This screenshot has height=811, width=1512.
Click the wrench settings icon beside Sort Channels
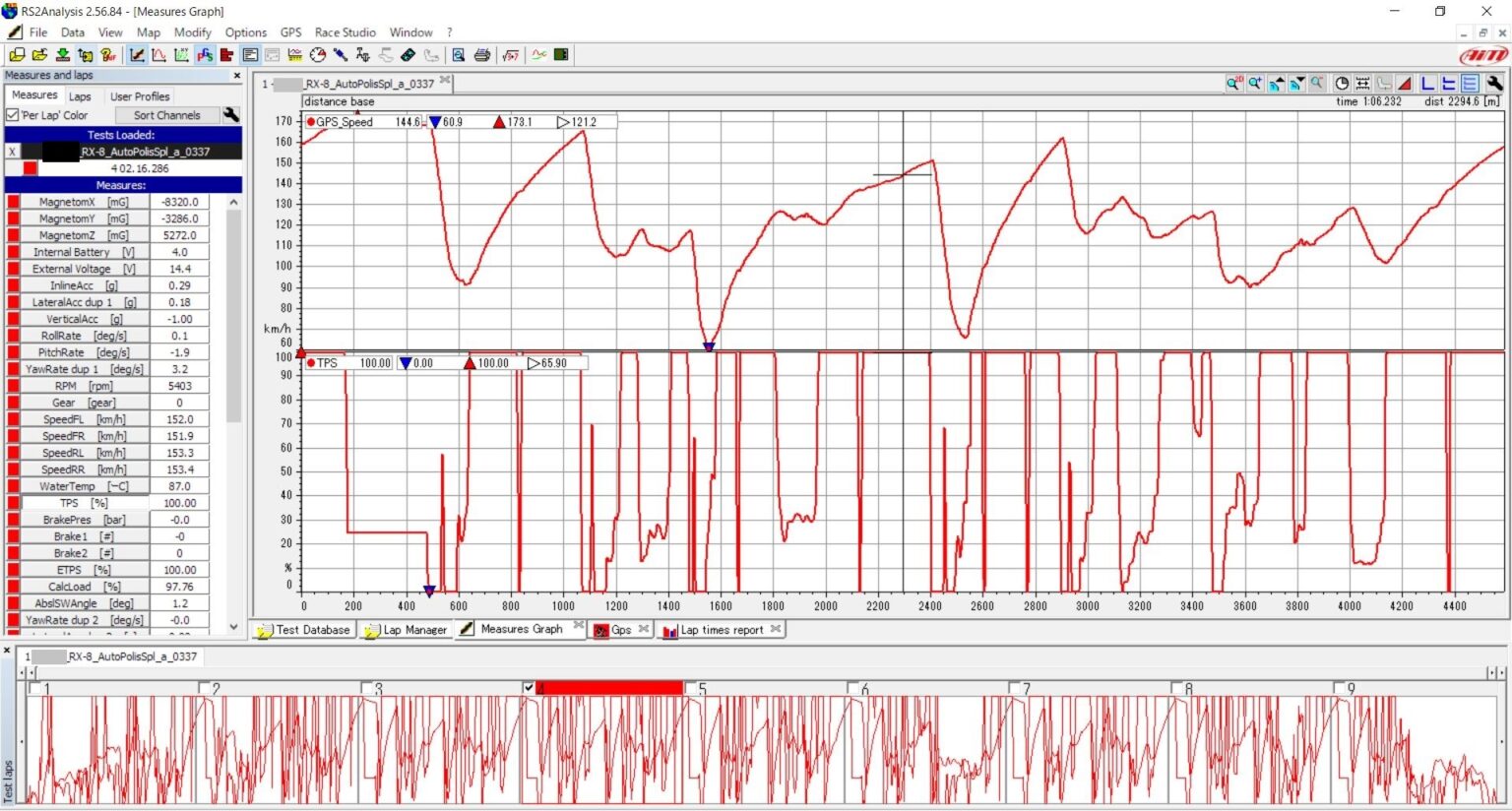point(231,115)
